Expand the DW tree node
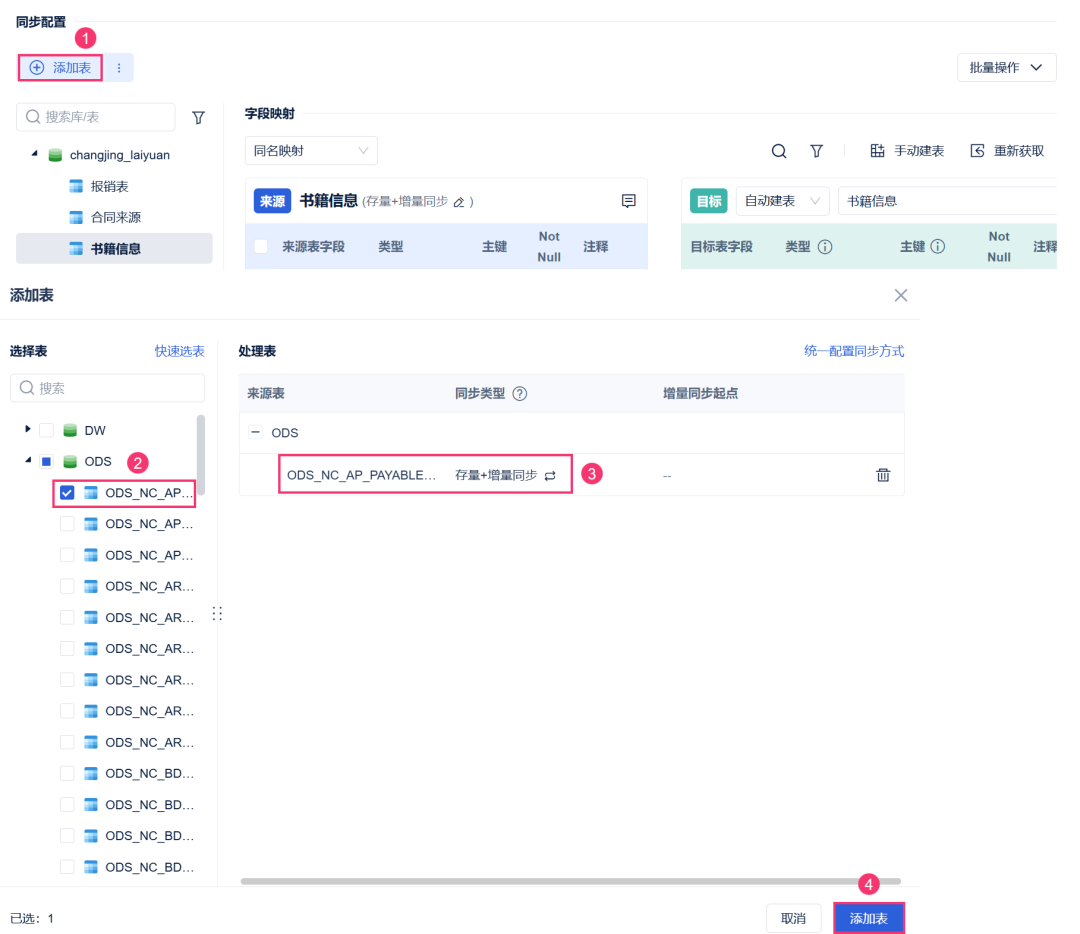This screenshot has height=934, width=1080. pos(28,429)
